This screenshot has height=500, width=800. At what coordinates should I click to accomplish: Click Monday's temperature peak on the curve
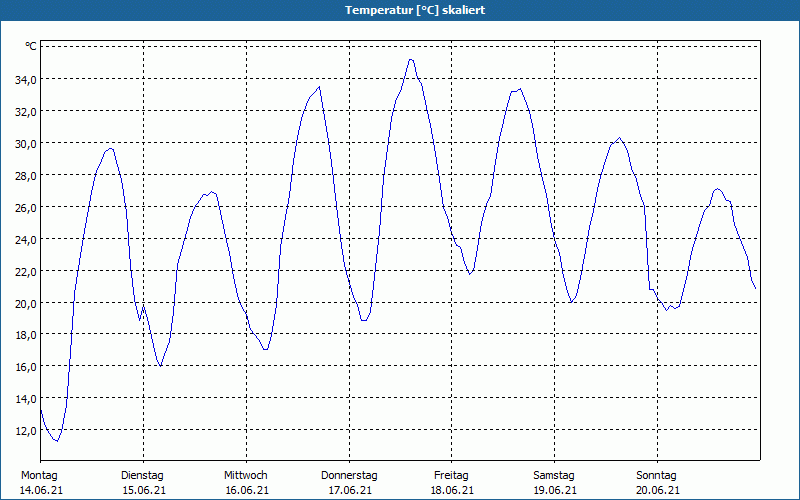pyautogui.click(x=111, y=148)
